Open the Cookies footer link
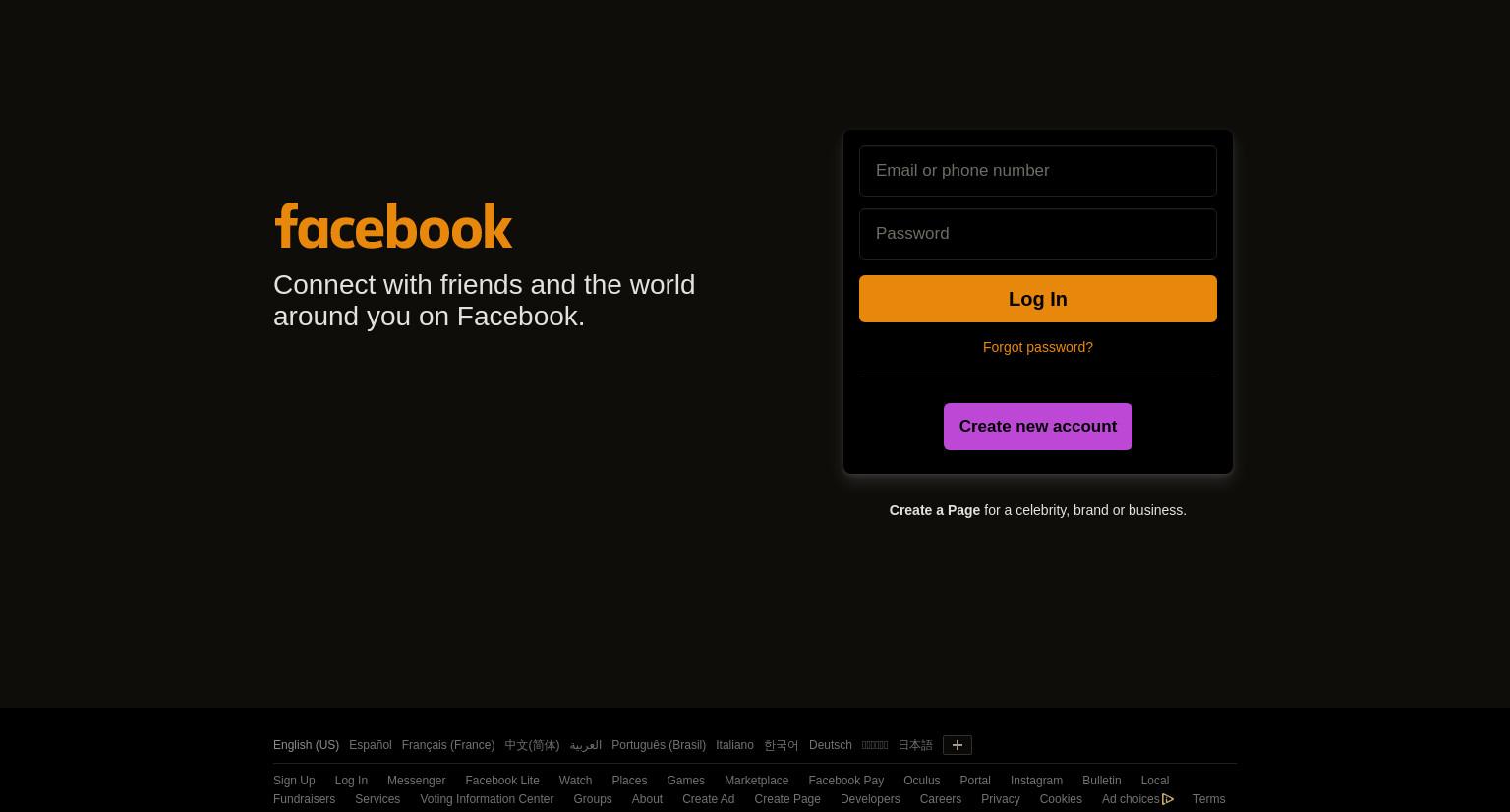Image resolution: width=1510 pixels, height=812 pixels. coord(1060,799)
